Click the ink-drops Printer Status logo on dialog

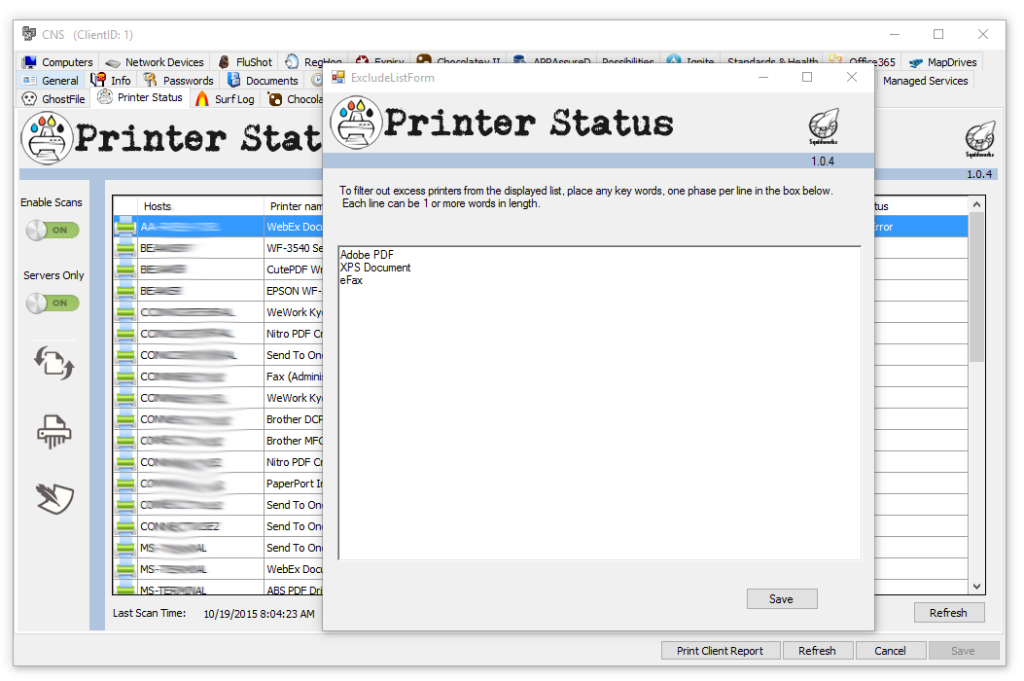click(355, 122)
